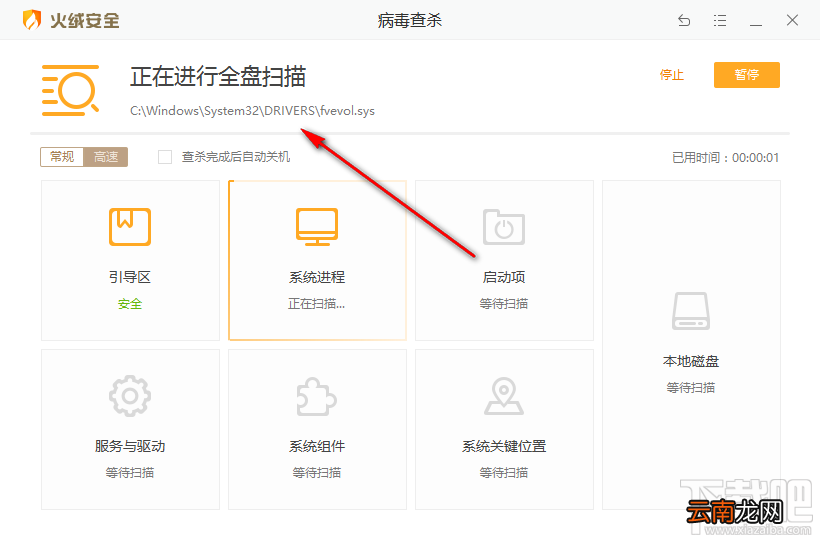820x540 pixels.
Task: Click the 服务与驱动 label
Action: tap(130, 446)
